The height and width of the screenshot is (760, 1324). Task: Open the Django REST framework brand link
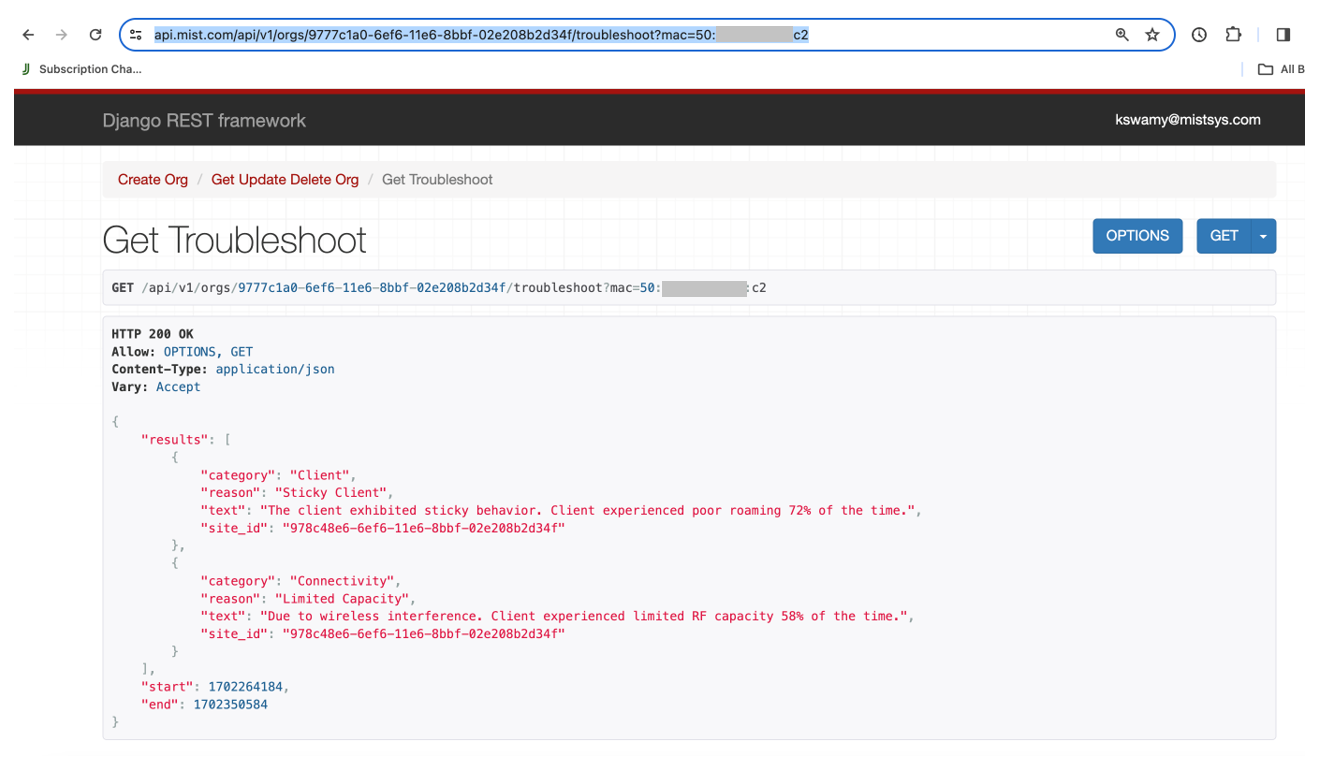[x=204, y=121]
